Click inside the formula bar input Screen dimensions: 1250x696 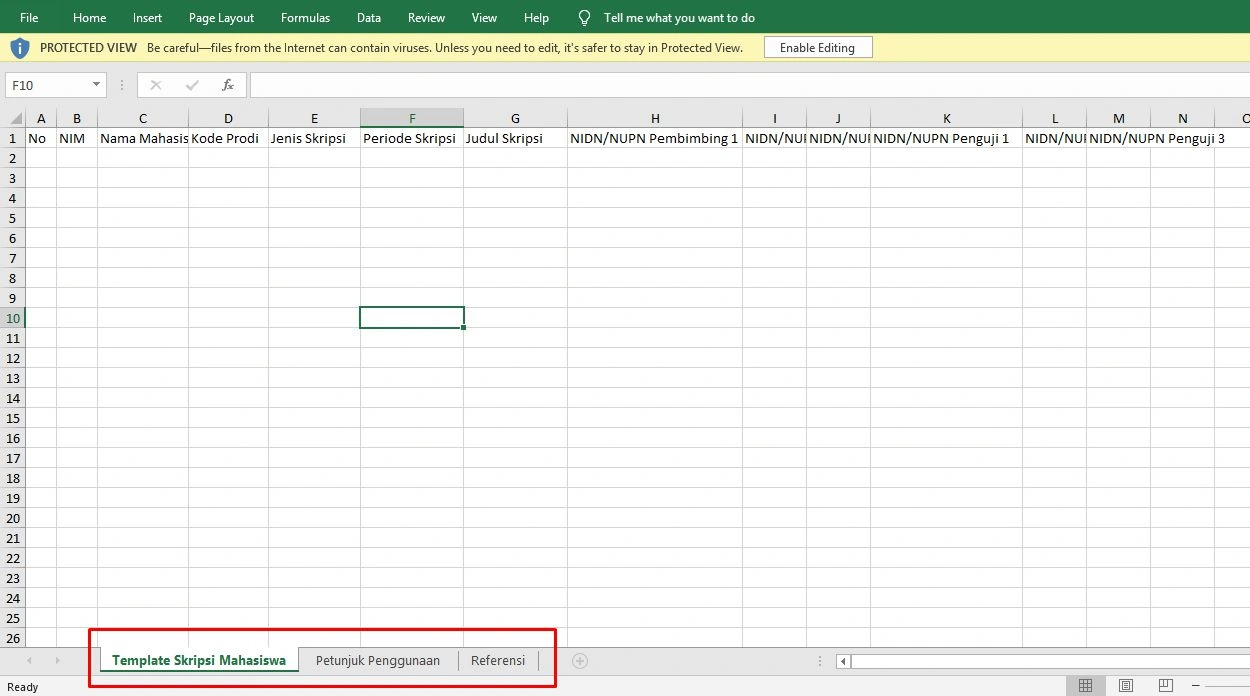(x=749, y=85)
